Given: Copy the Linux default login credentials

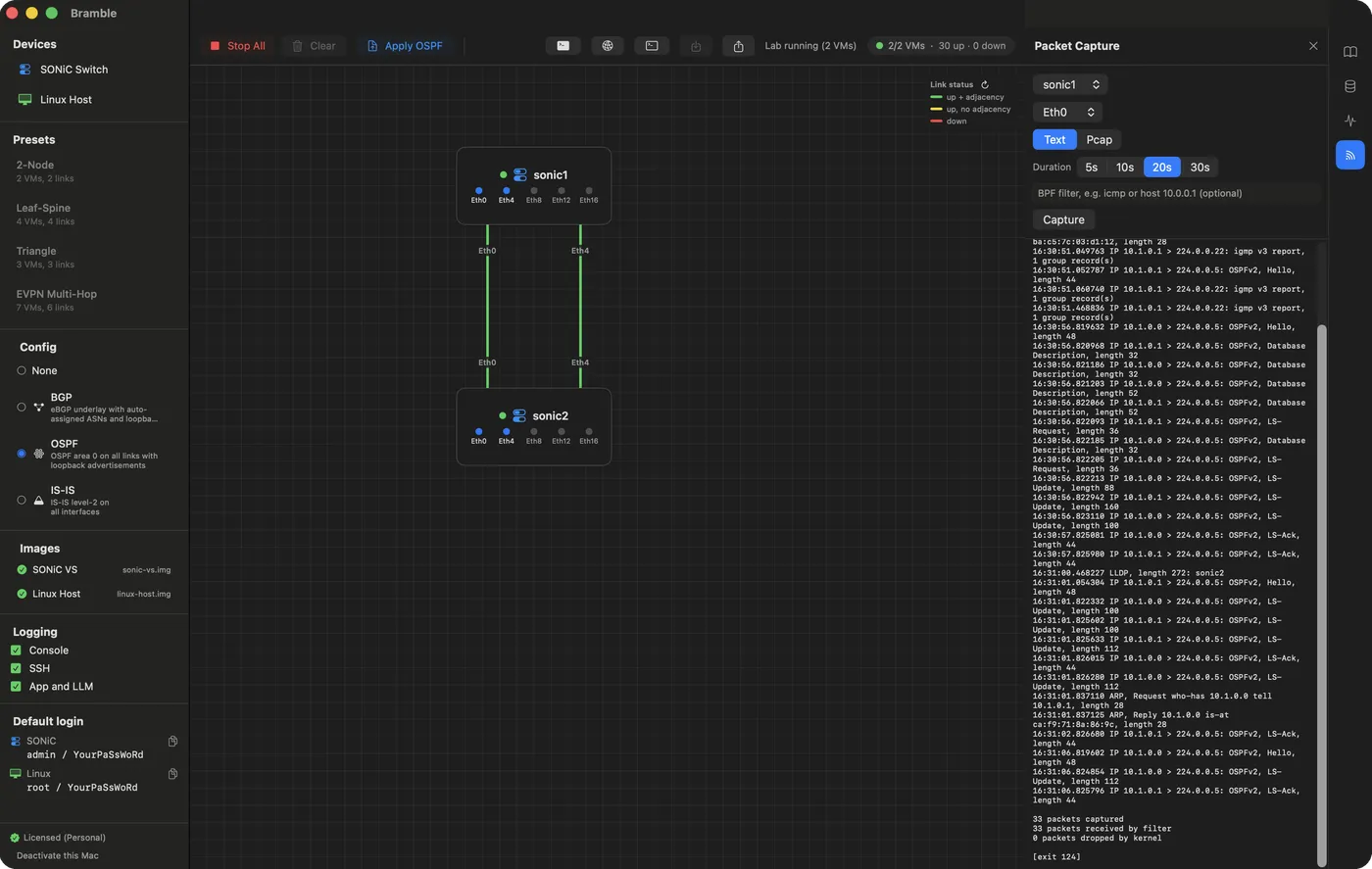Looking at the screenshot, I should click(x=172, y=774).
